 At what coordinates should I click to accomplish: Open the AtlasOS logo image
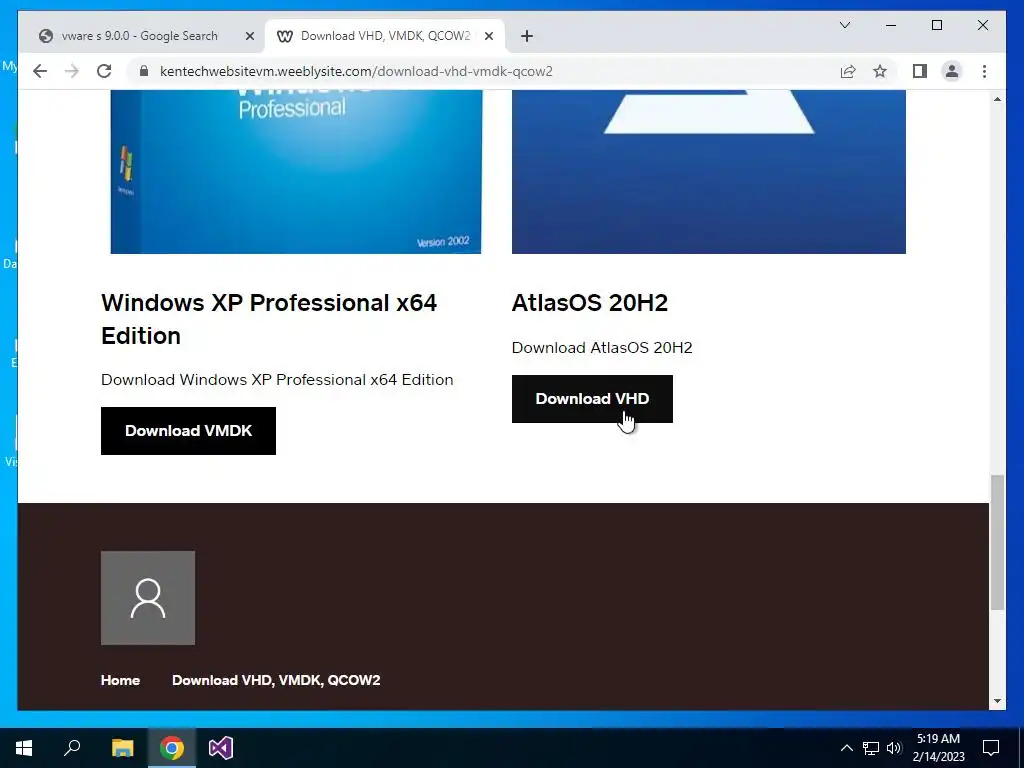(709, 172)
